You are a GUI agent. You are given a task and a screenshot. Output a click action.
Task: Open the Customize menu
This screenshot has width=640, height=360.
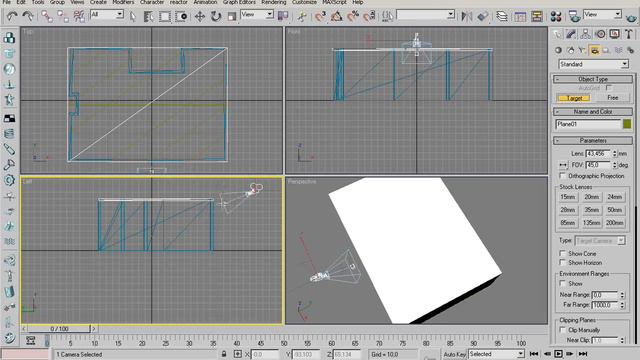304,2
